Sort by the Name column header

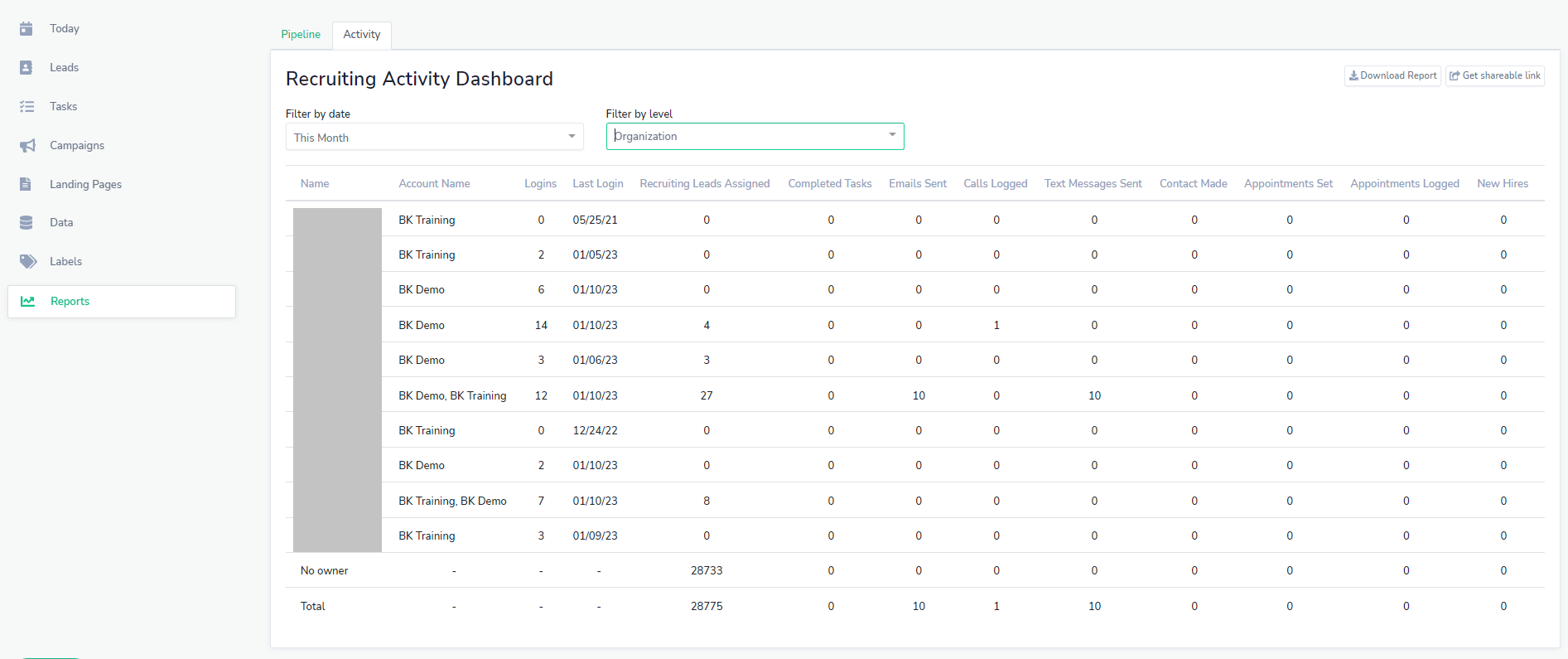point(315,184)
